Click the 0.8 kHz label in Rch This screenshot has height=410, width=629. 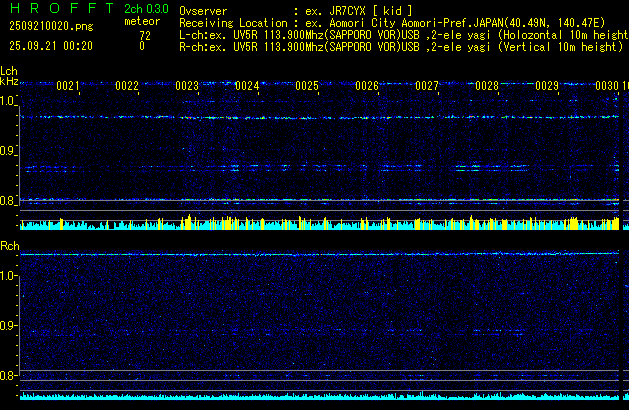coord(9,376)
